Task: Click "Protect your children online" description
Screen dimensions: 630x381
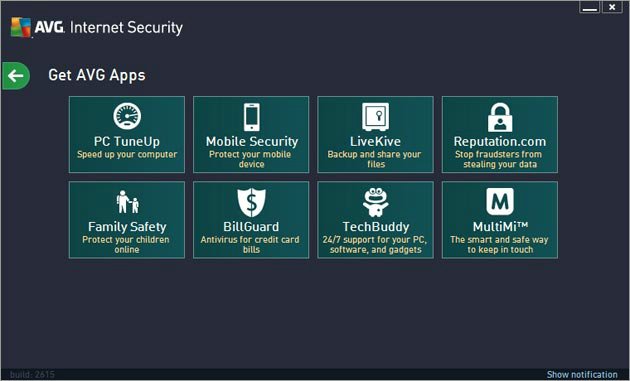Action: 126,244
